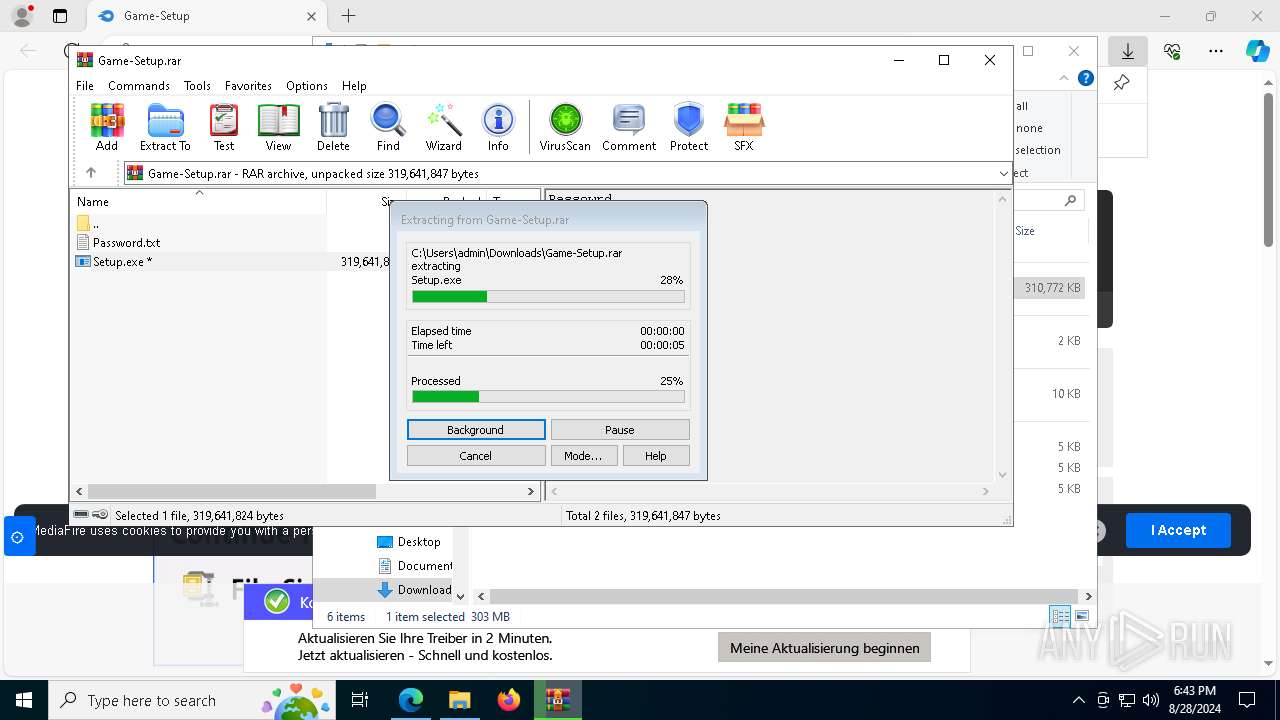Open the Find tool
1280x720 pixels.
388,127
